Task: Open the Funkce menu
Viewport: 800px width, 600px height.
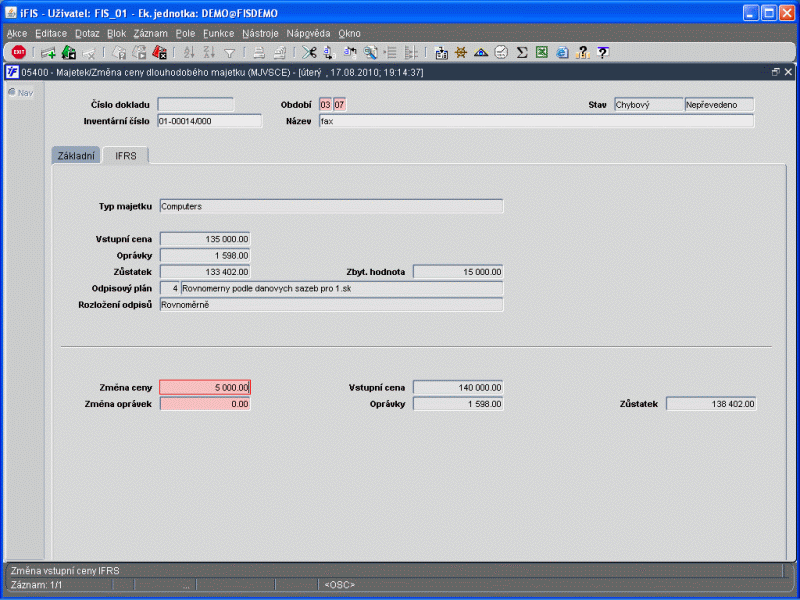Action: (218, 34)
